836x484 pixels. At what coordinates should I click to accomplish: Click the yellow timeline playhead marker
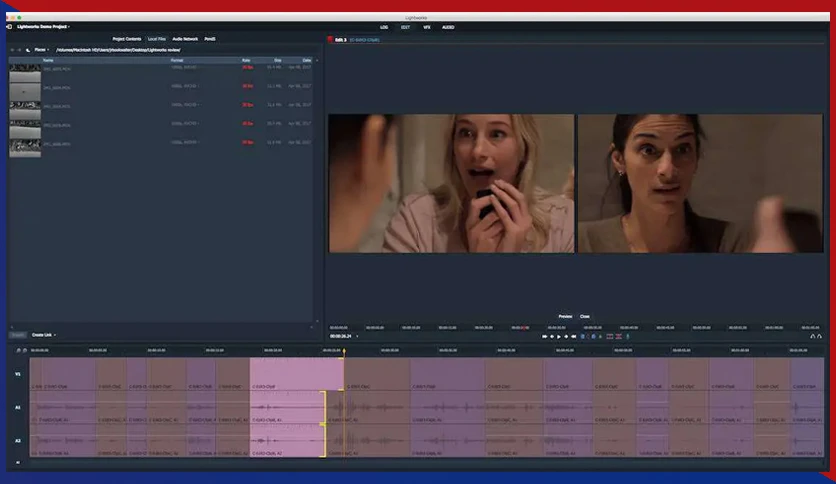(x=344, y=351)
